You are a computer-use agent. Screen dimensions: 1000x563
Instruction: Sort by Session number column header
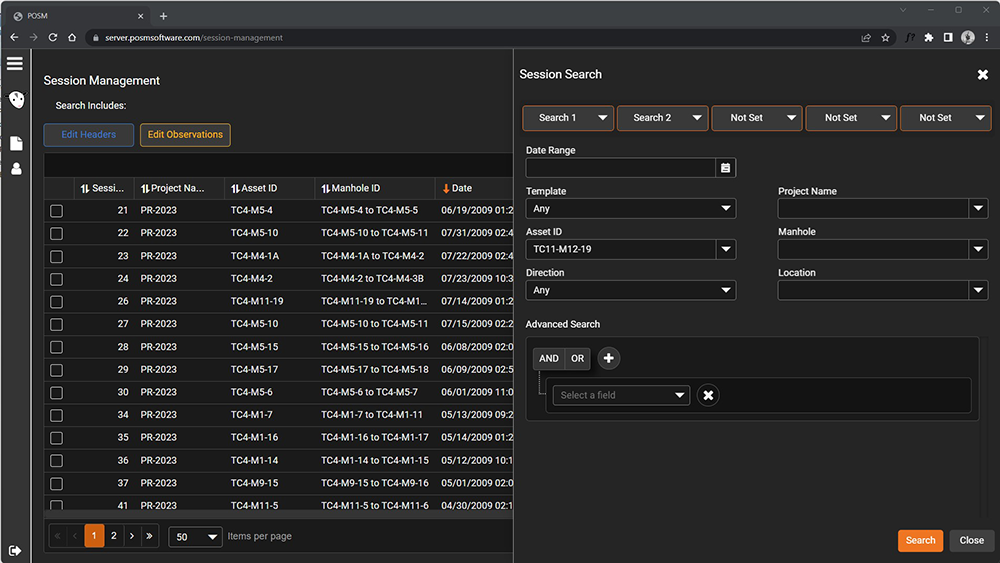[x=103, y=188]
